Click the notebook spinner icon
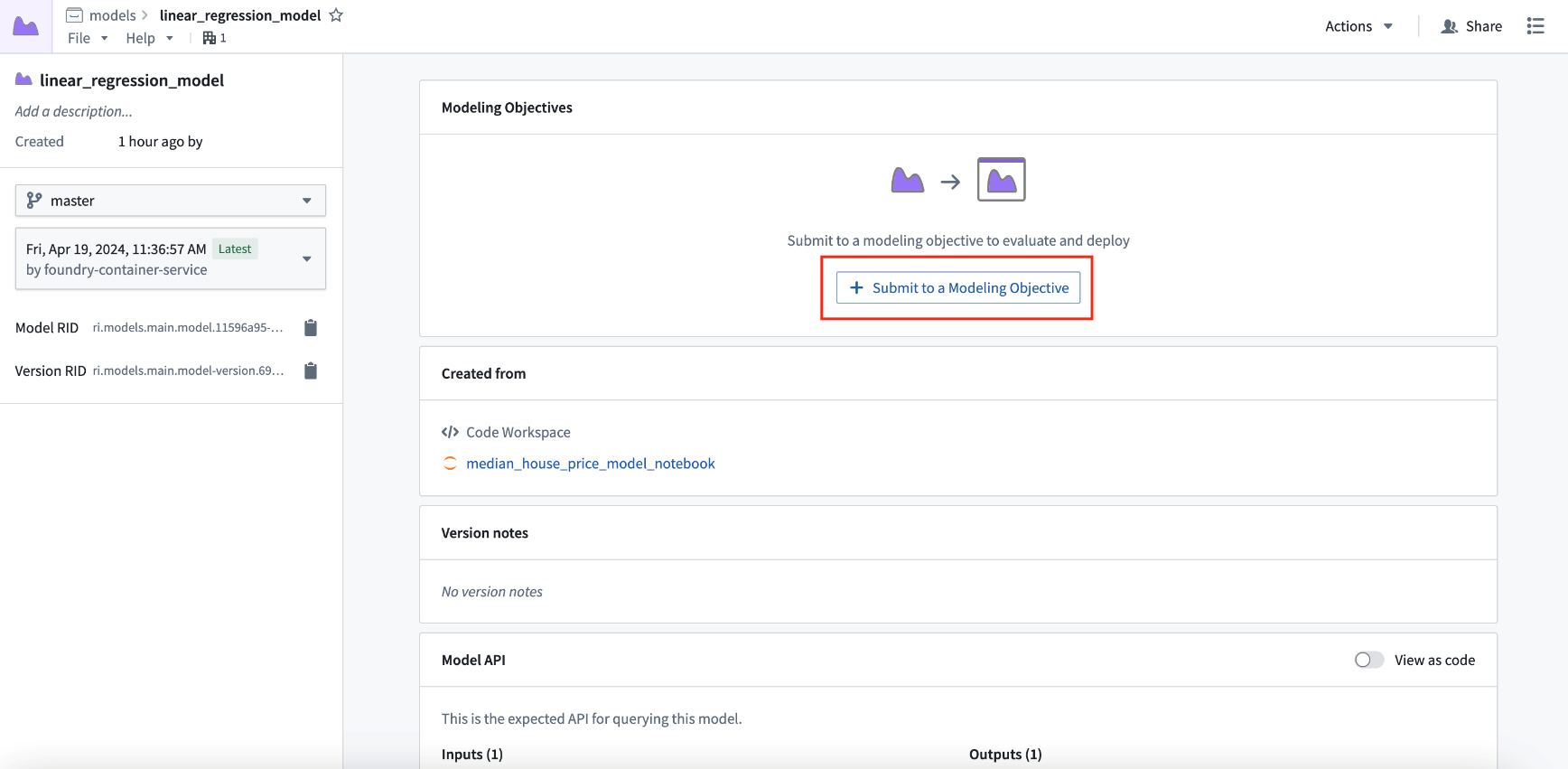This screenshot has height=769, width=1568. tap(450, 464)
